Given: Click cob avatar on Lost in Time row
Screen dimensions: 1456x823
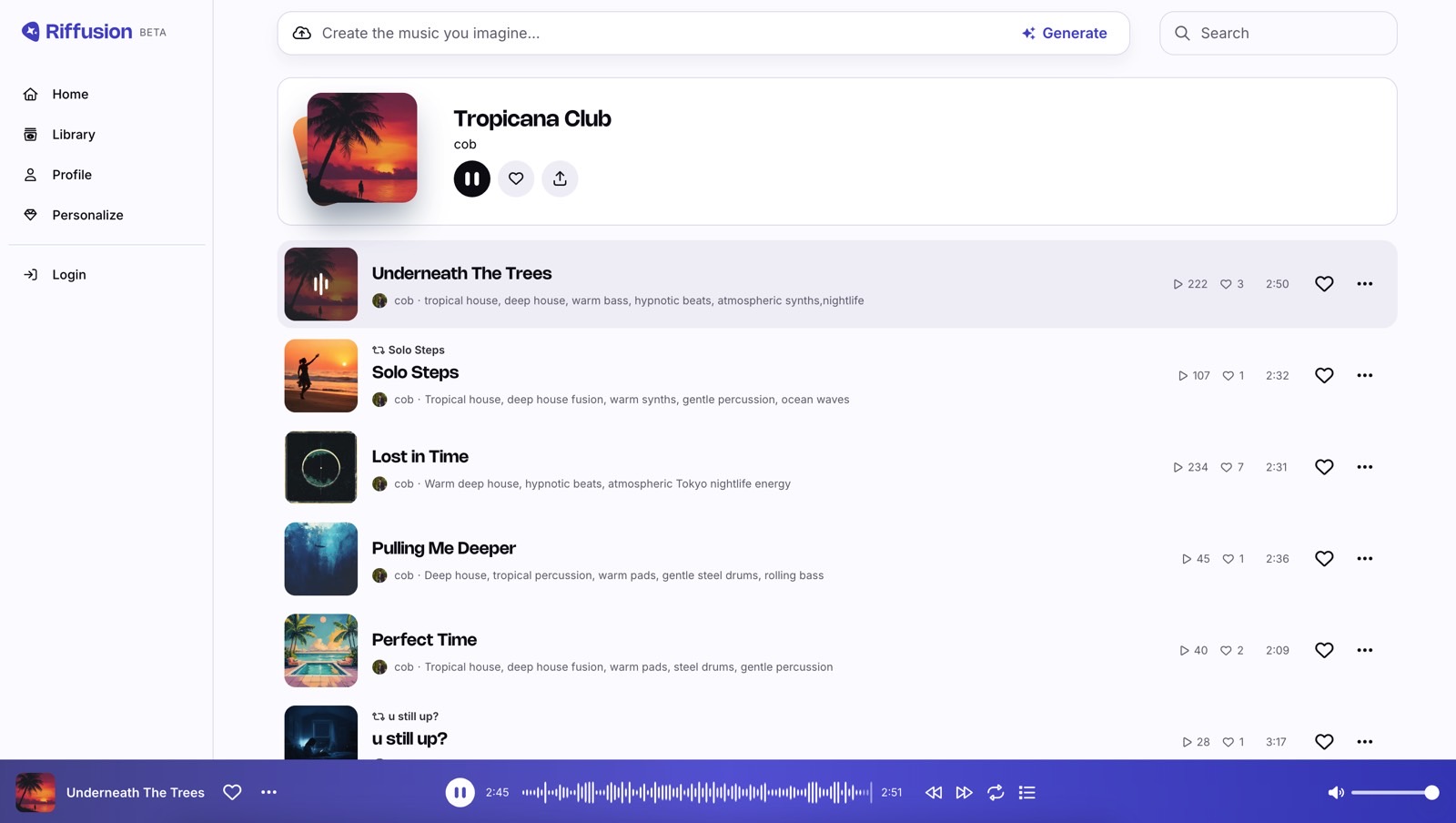Looking at the screenshot, I should 379,484.
